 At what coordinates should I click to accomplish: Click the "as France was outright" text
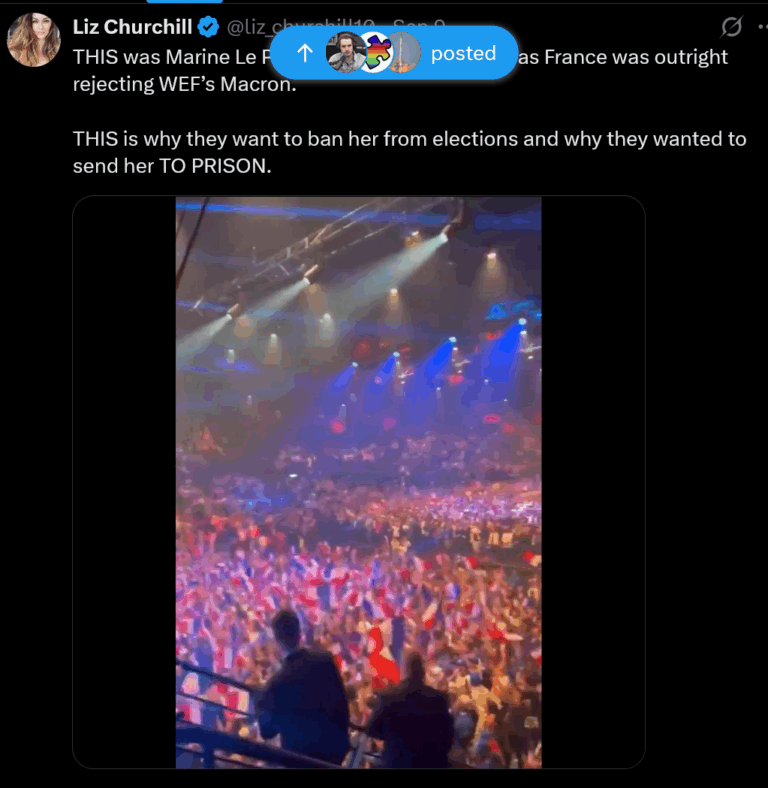623,56
